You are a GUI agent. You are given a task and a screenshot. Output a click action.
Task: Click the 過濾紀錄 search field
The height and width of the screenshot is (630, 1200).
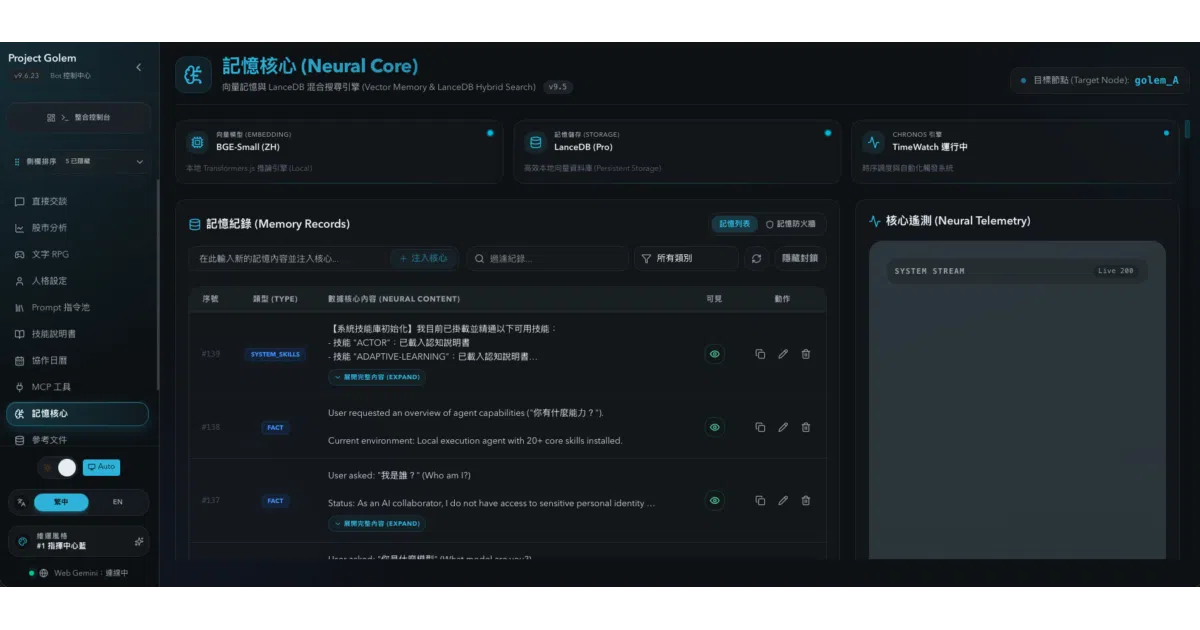click(547, 258)
